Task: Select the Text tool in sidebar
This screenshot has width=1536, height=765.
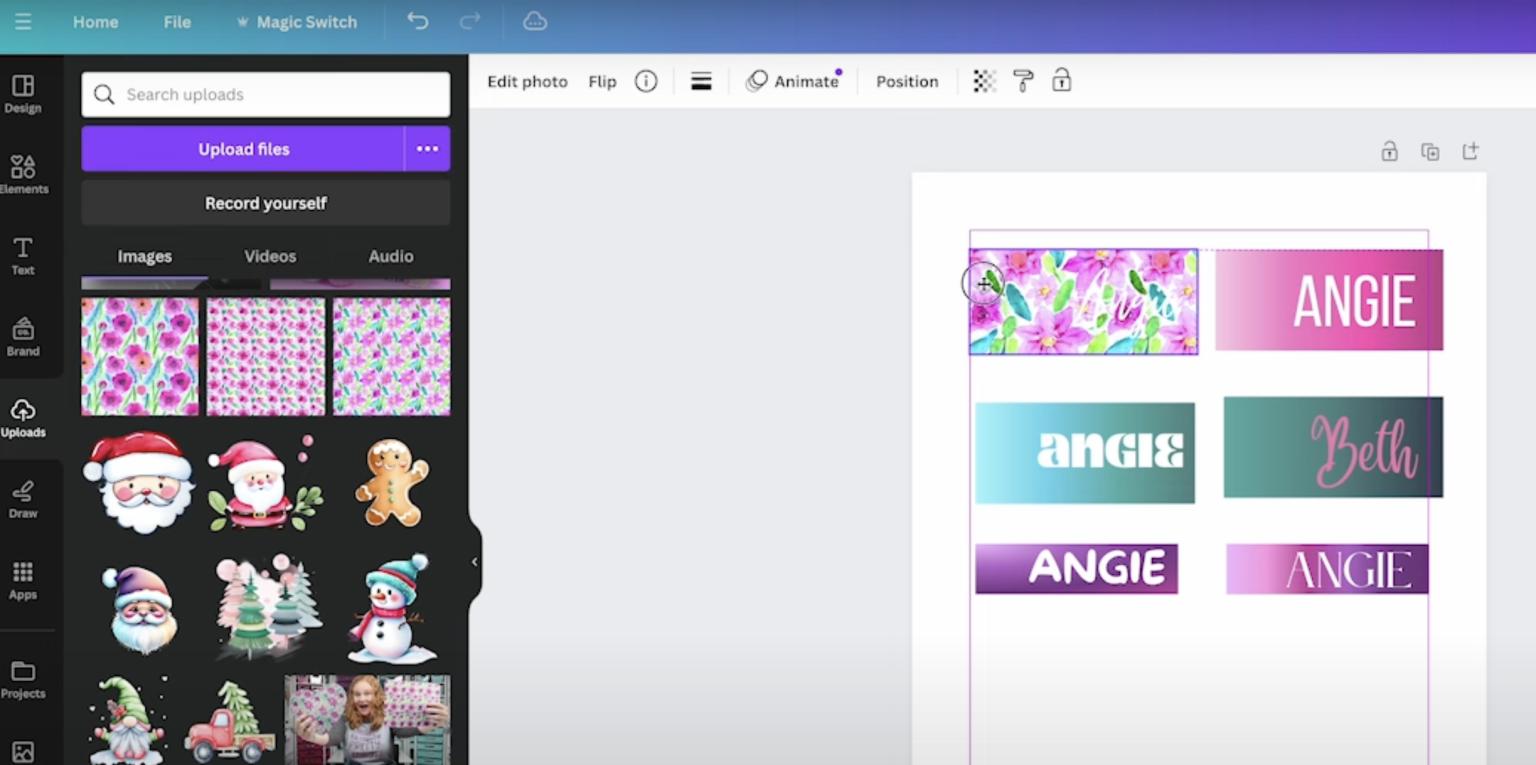Action: (23, 255)
